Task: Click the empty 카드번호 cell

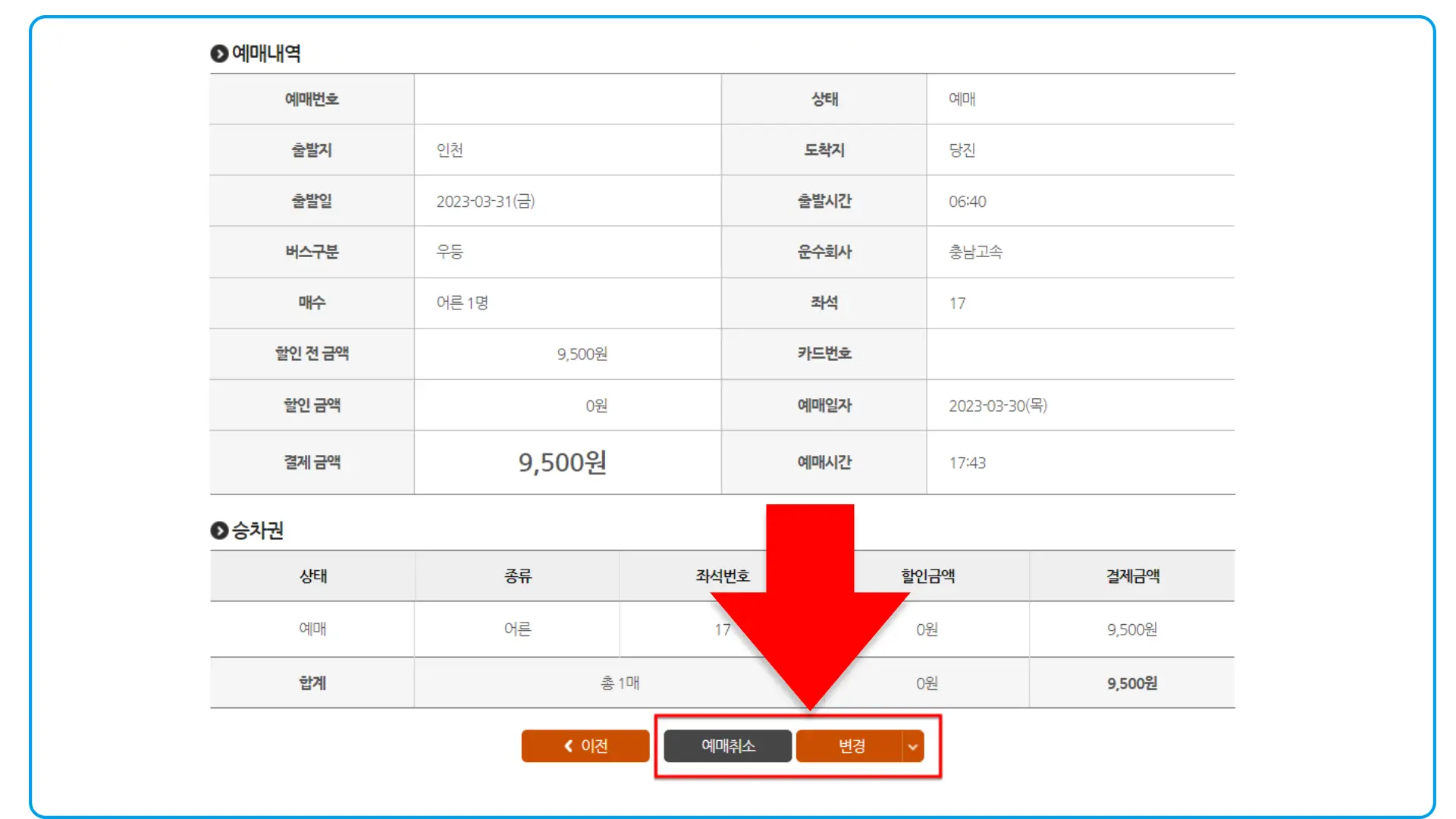Action: coord(1080,353)
